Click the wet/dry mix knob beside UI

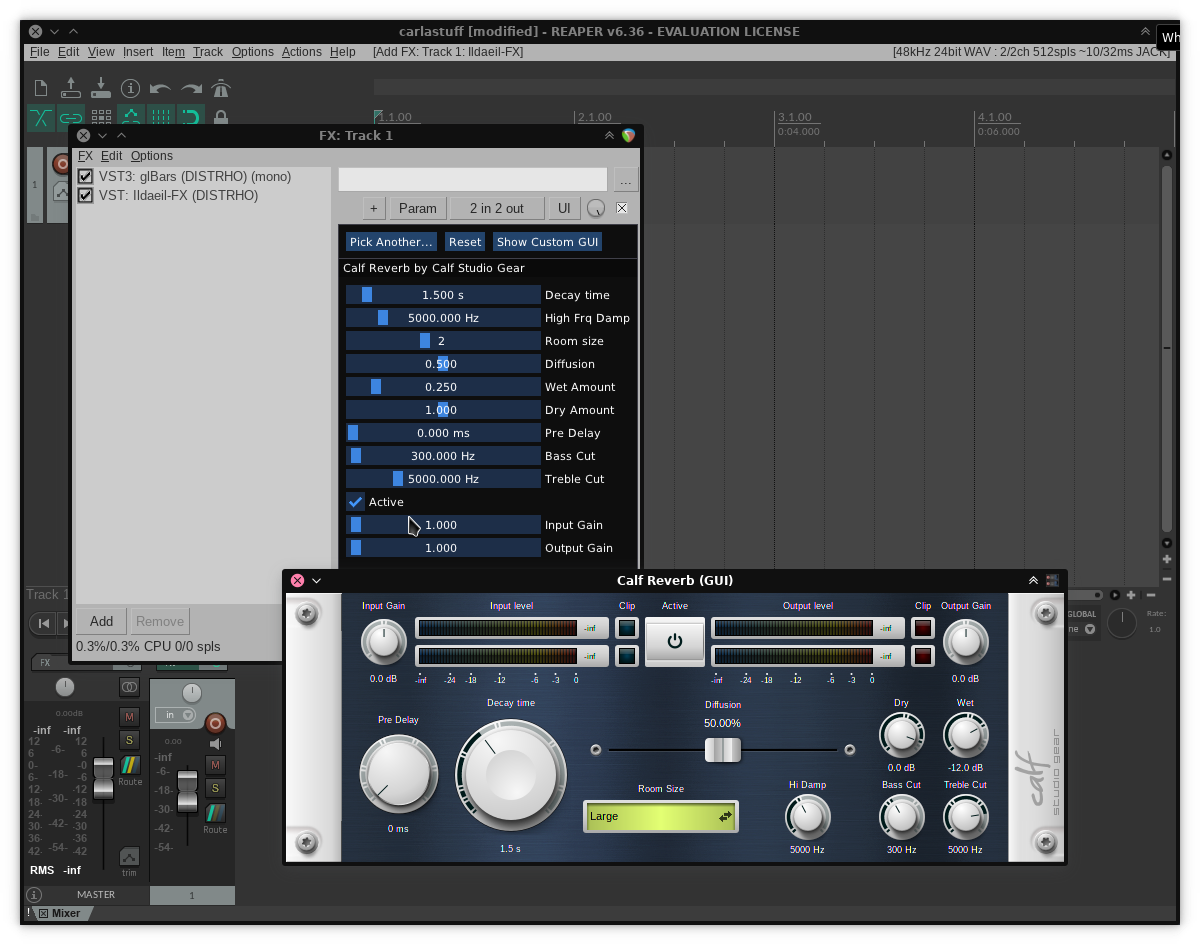click(x=596, y=208)
